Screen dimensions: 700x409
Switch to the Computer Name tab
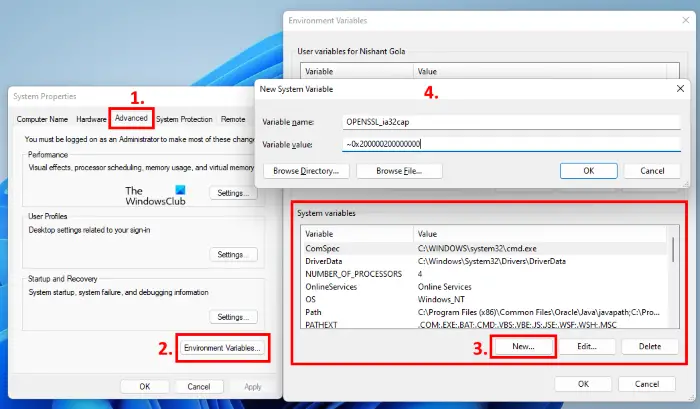(x=42, y=119)
